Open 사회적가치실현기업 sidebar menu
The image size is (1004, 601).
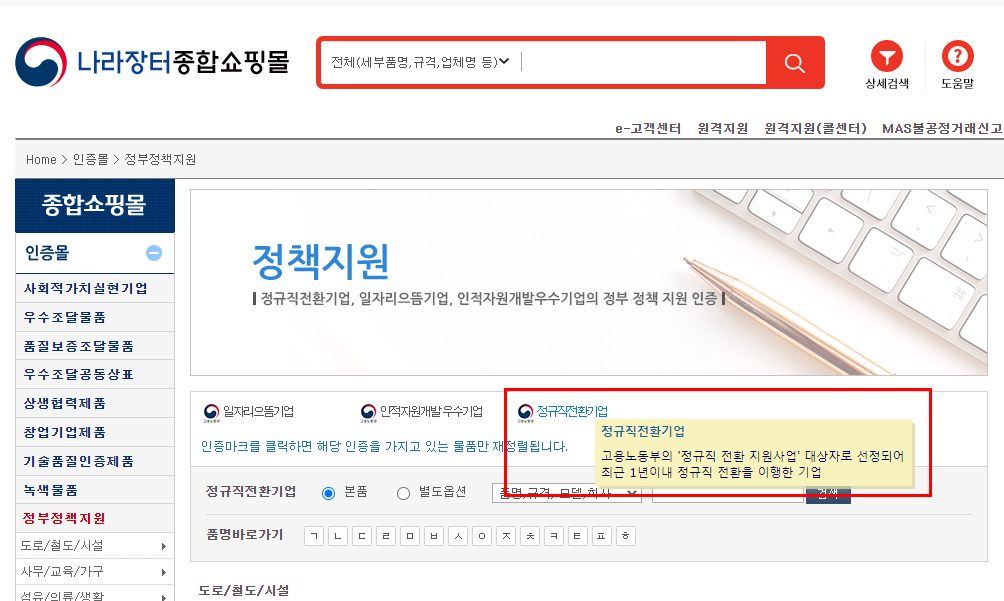95,289
